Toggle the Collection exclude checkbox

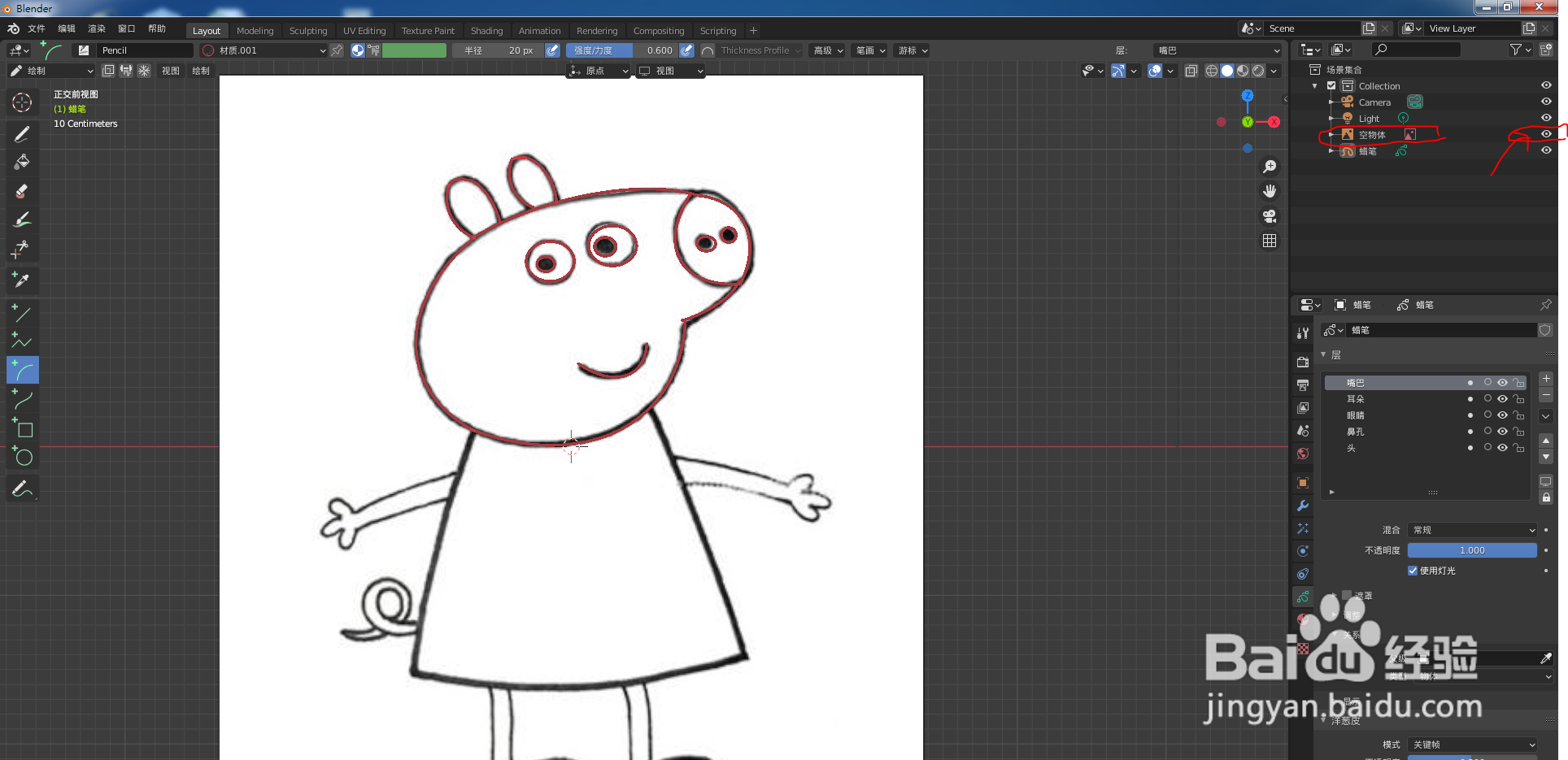click(1331, 86)
